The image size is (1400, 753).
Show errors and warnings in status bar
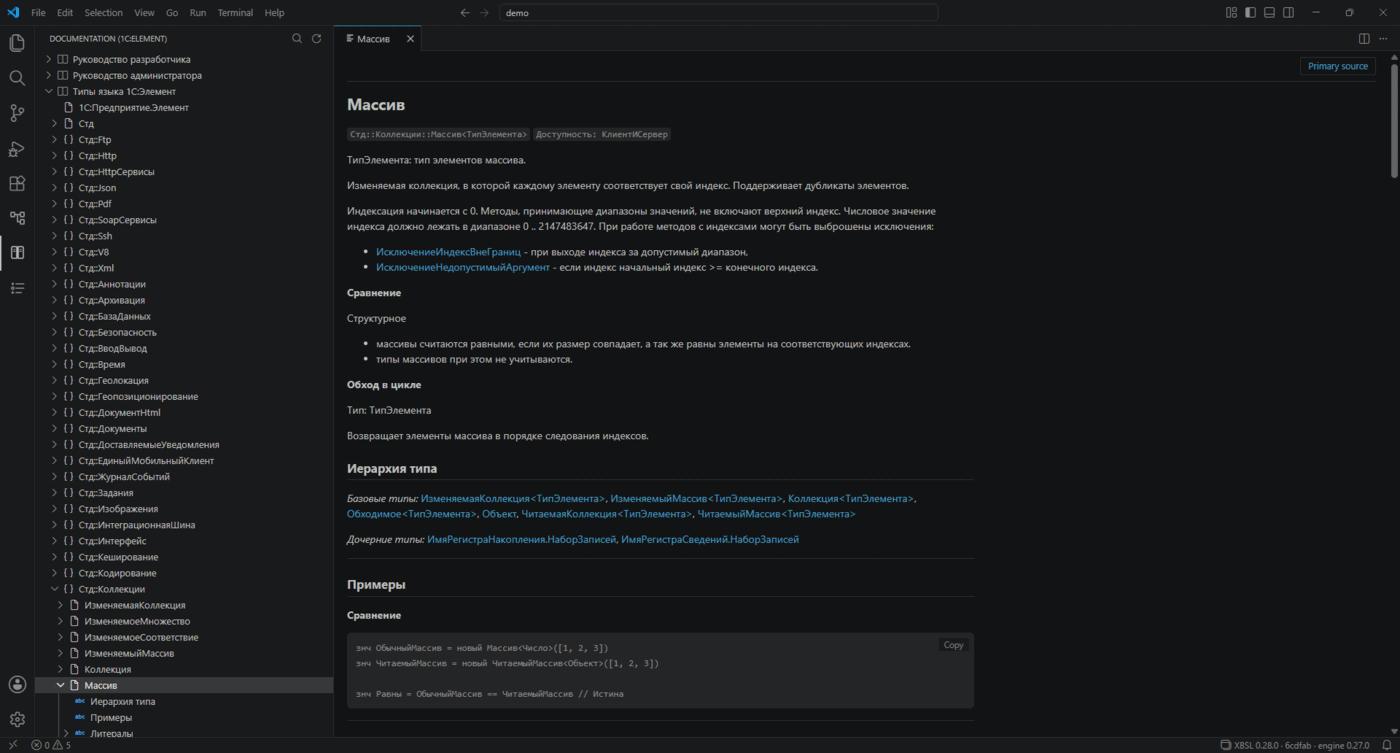click(51, 745)
